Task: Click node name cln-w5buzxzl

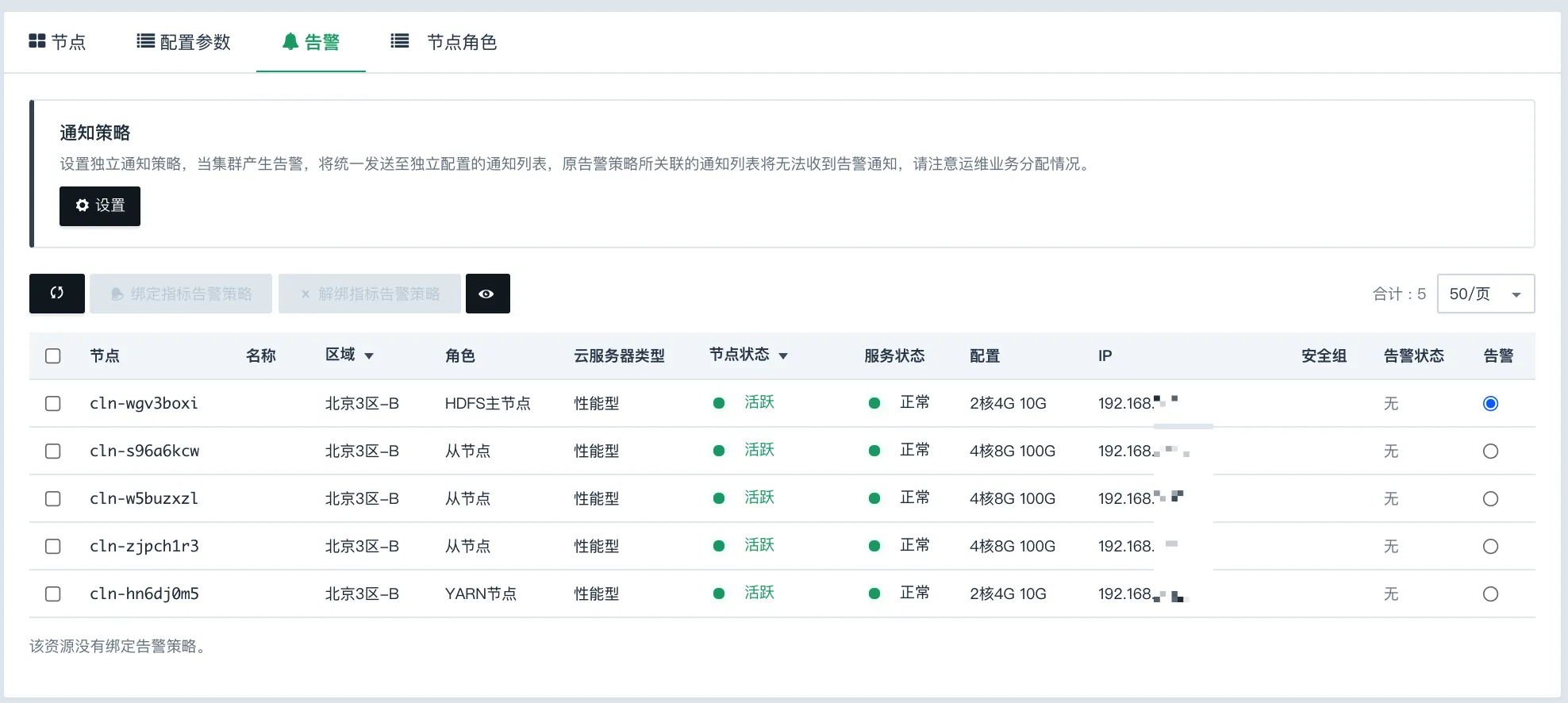Action: pyautogui.click(x=144, y=498)
